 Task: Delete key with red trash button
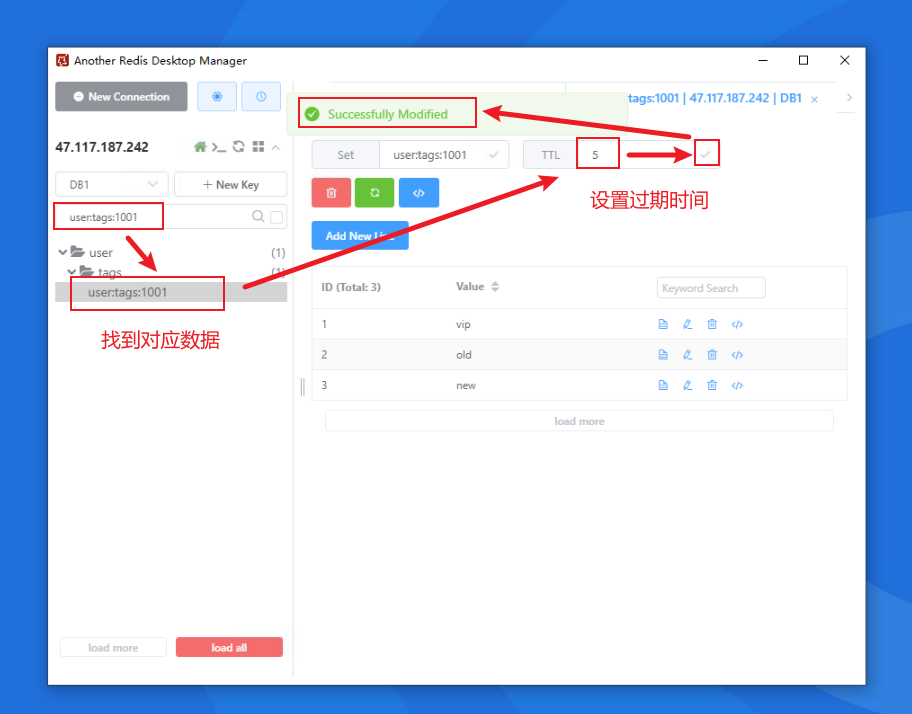332,192
